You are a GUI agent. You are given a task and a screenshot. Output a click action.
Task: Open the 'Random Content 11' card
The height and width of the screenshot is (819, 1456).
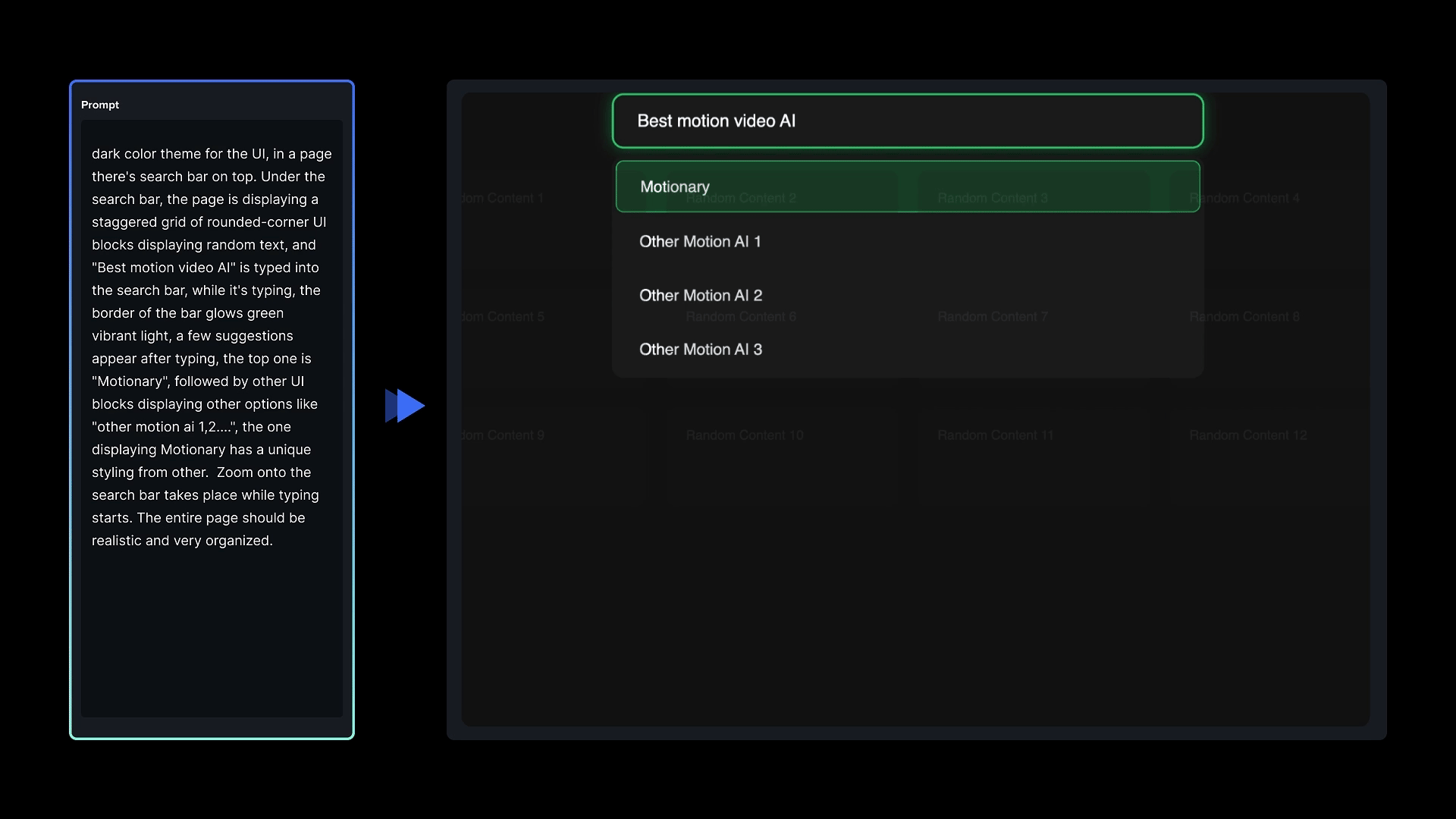996,435
